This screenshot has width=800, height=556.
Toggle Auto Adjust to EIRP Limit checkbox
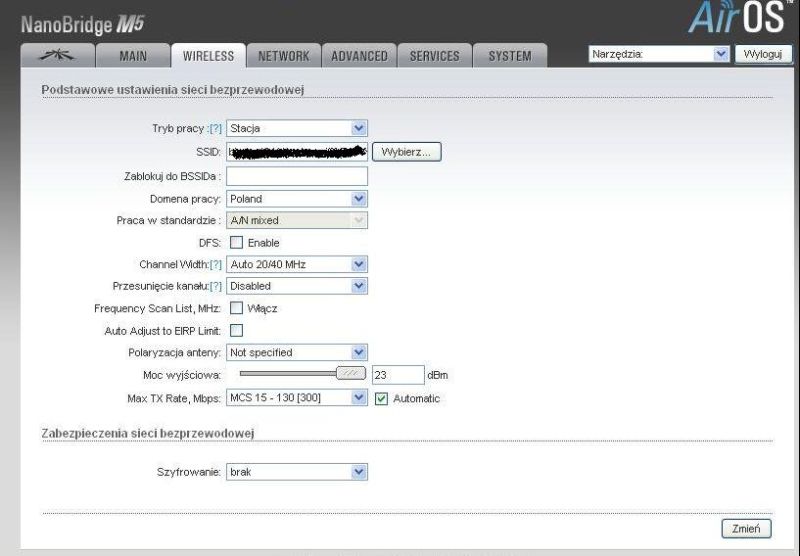click(236, 331)
